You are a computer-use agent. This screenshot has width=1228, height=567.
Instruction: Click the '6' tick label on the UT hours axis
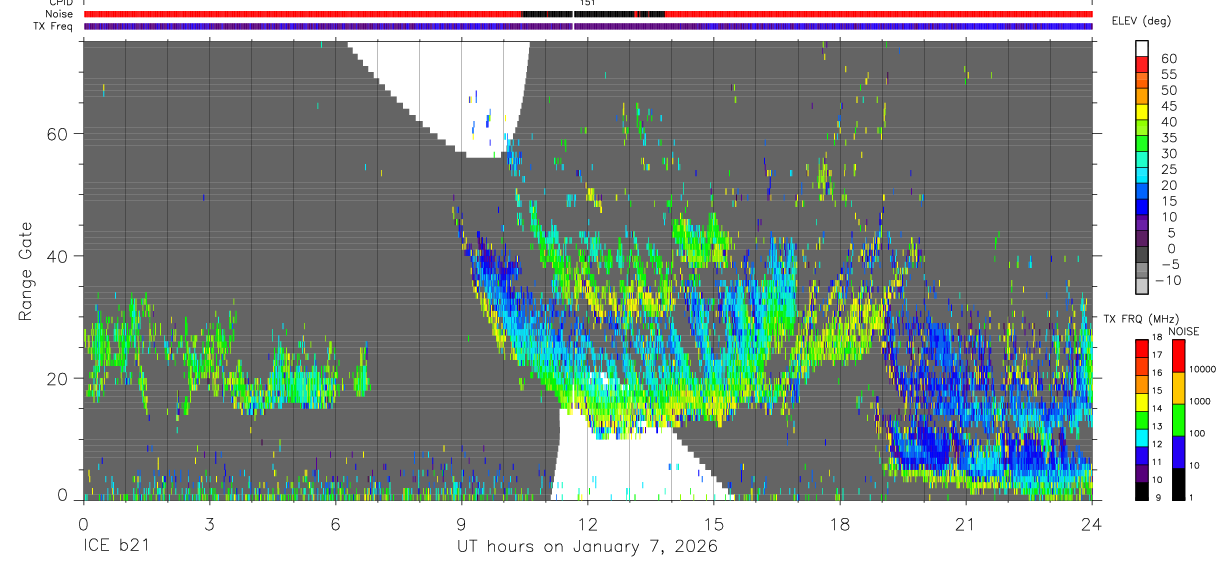click(x=335, y=524)
